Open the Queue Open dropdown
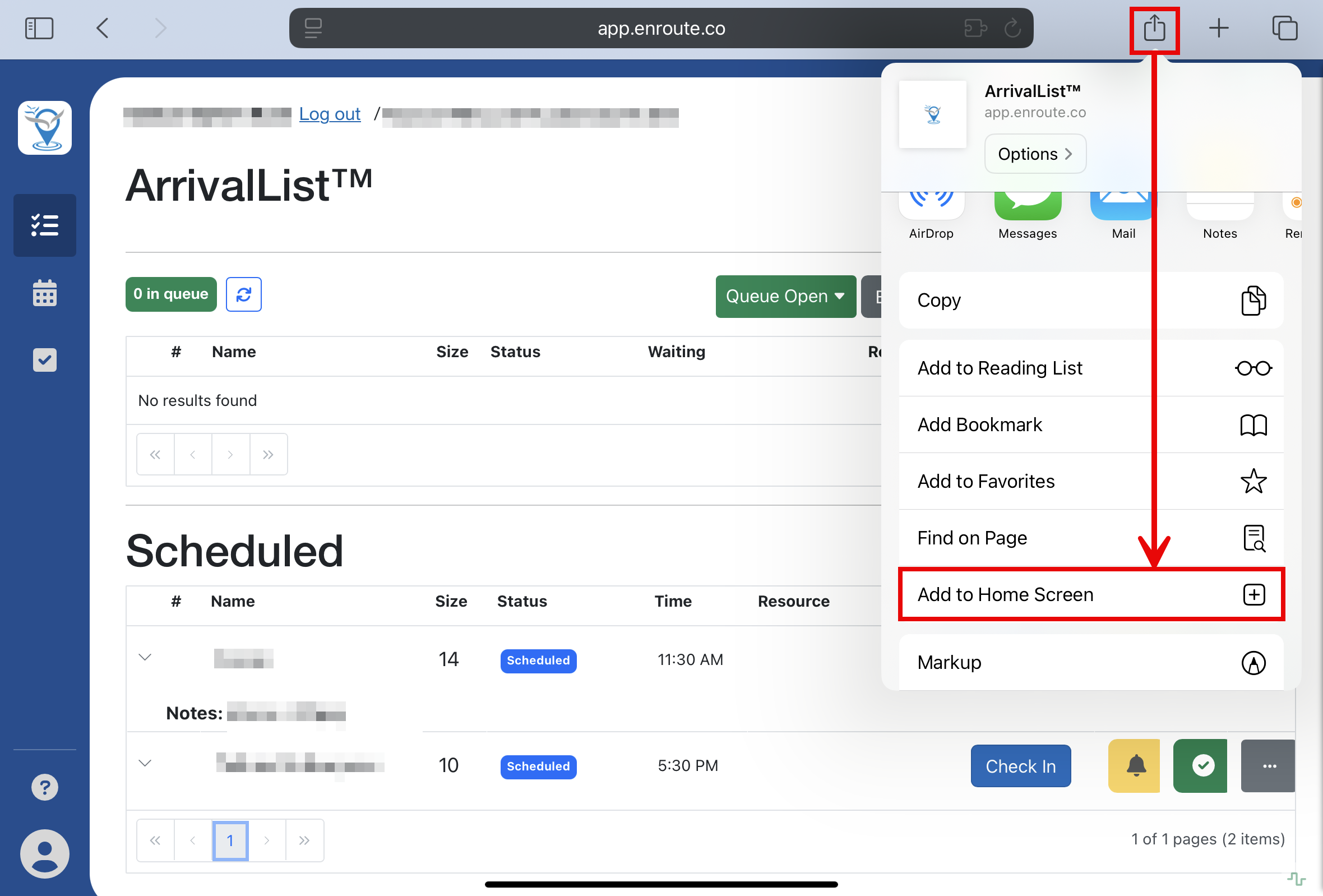This screenshot has width=1323, height=896. pos(785,297)
